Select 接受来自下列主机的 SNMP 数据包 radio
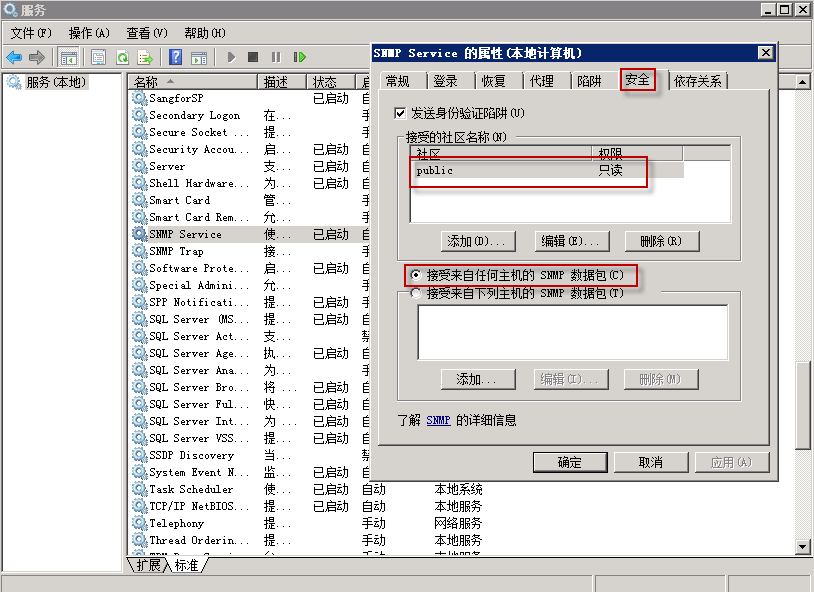 click(416, 293)
